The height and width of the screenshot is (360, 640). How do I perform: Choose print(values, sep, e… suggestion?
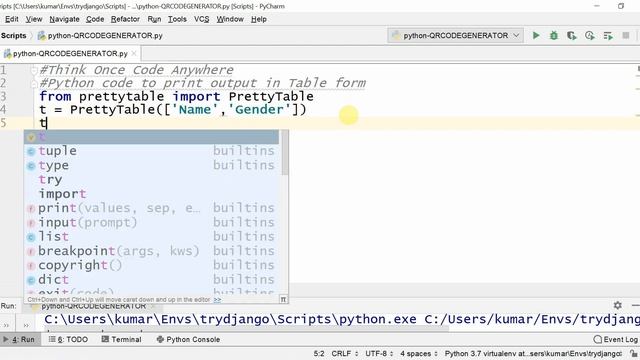151,208
